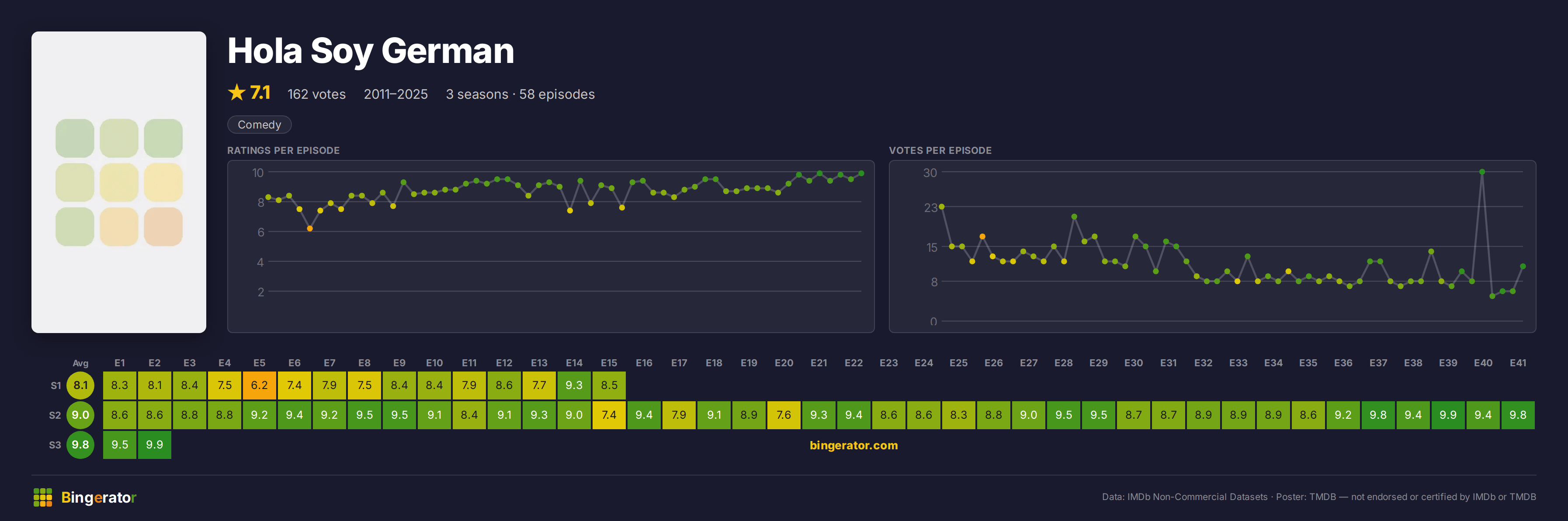Click the Bingerator grid logo icon
1568x521 pixels.
click(43, 497)
